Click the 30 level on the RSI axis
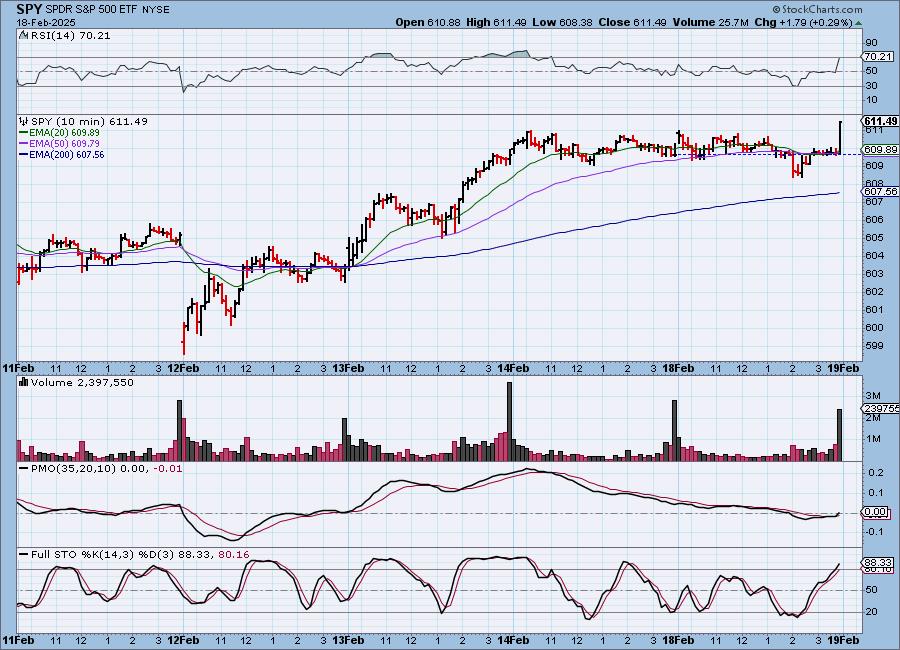The height and width of the screenshot is (650, 900). (871, 86)
